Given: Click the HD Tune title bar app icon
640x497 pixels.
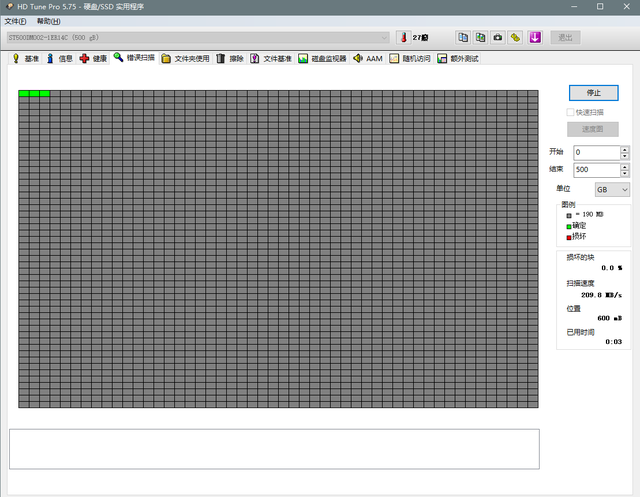Looking at the screenshot, I should (x=9, y=6).
